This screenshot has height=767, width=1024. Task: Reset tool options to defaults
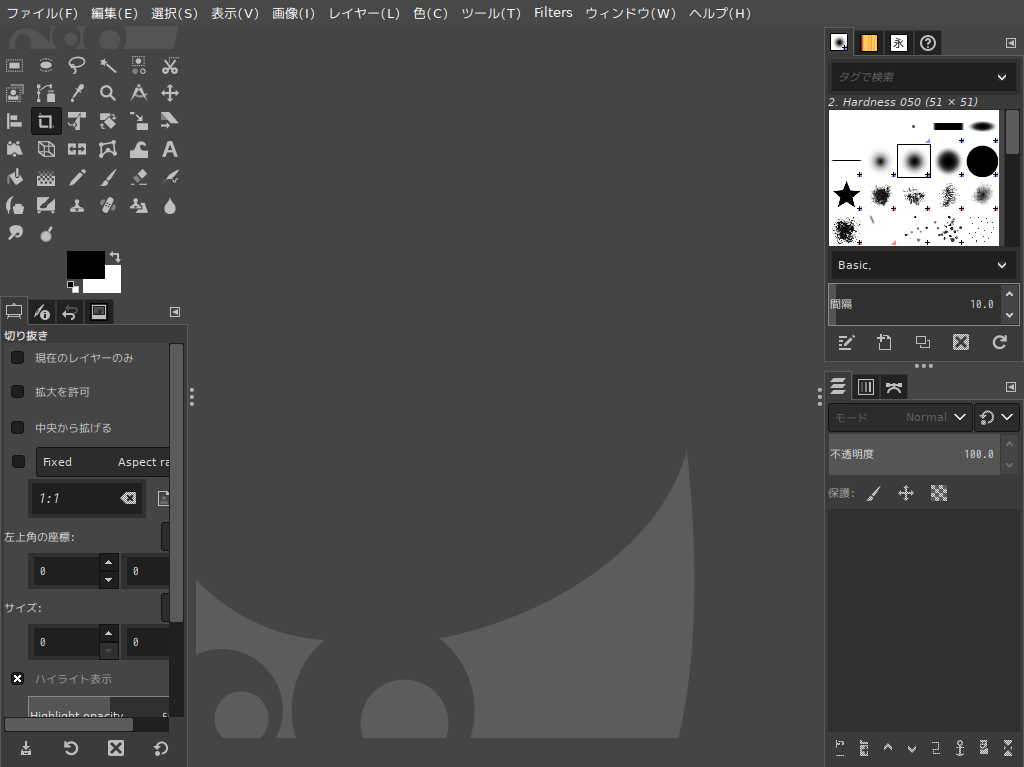(x=161, y=748)
